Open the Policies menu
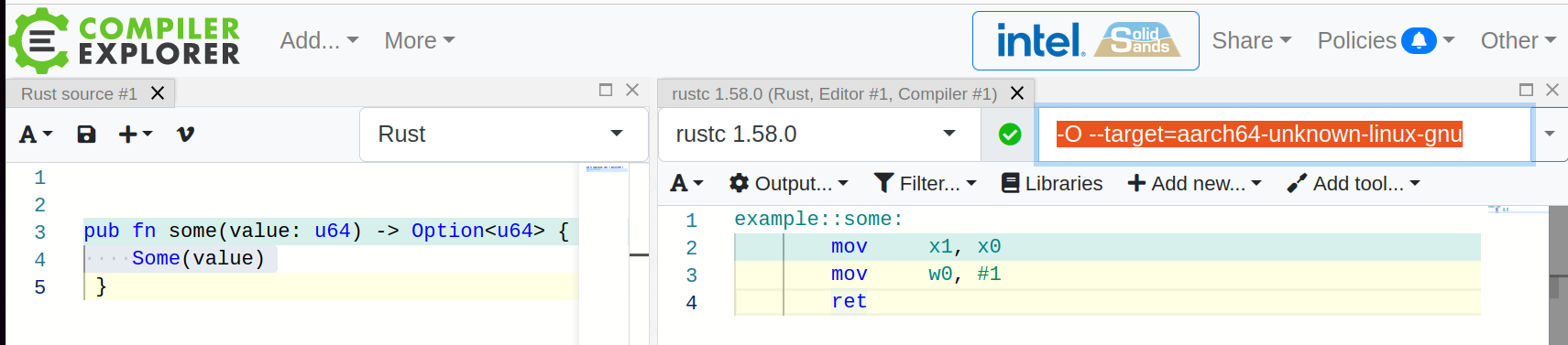Image resolution: width=1568 pixels, height=345 pixels. (1386, 40)
